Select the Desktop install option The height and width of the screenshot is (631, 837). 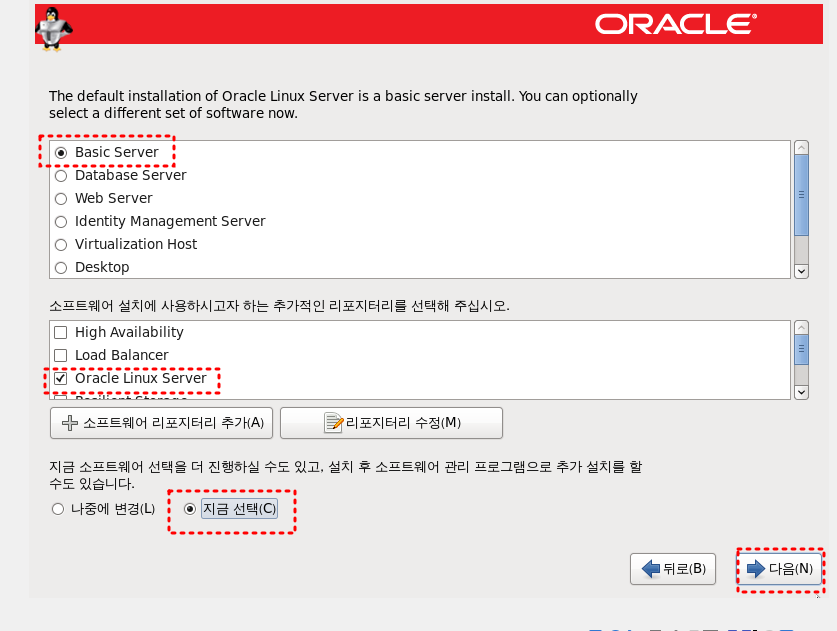point(61,267)
